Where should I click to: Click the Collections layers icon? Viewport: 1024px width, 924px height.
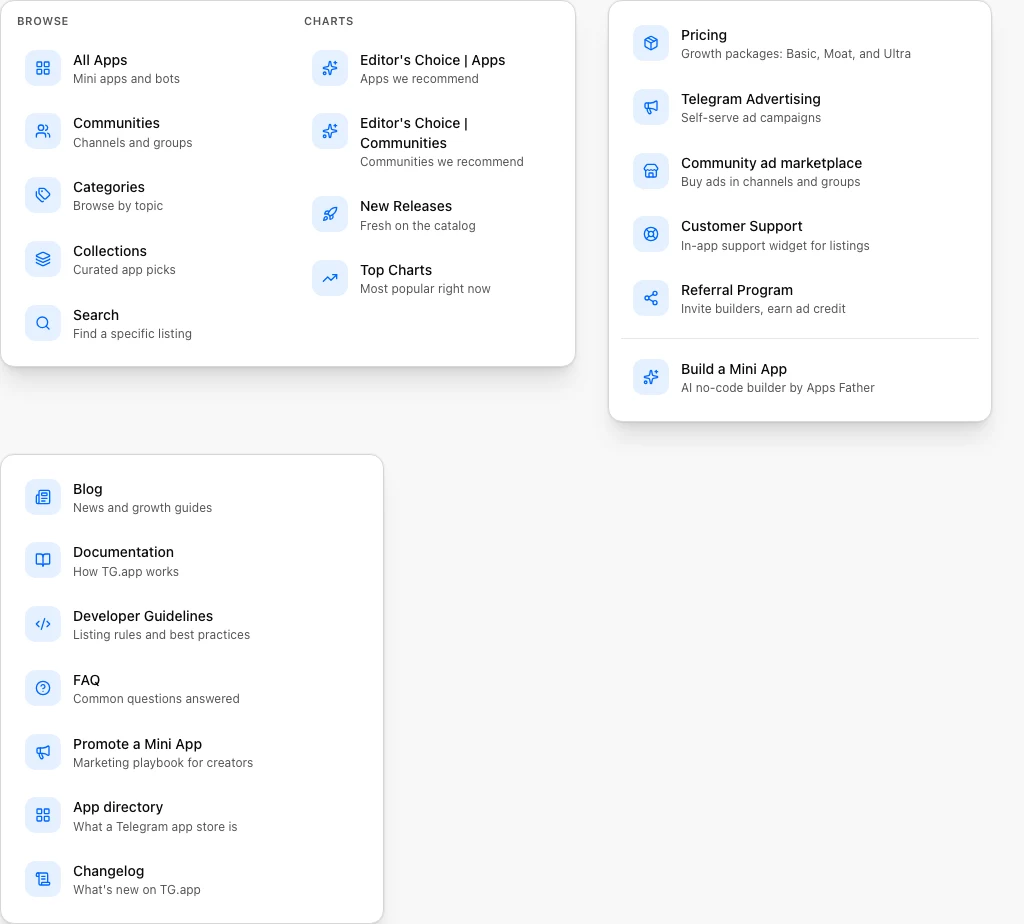(43, 259)
